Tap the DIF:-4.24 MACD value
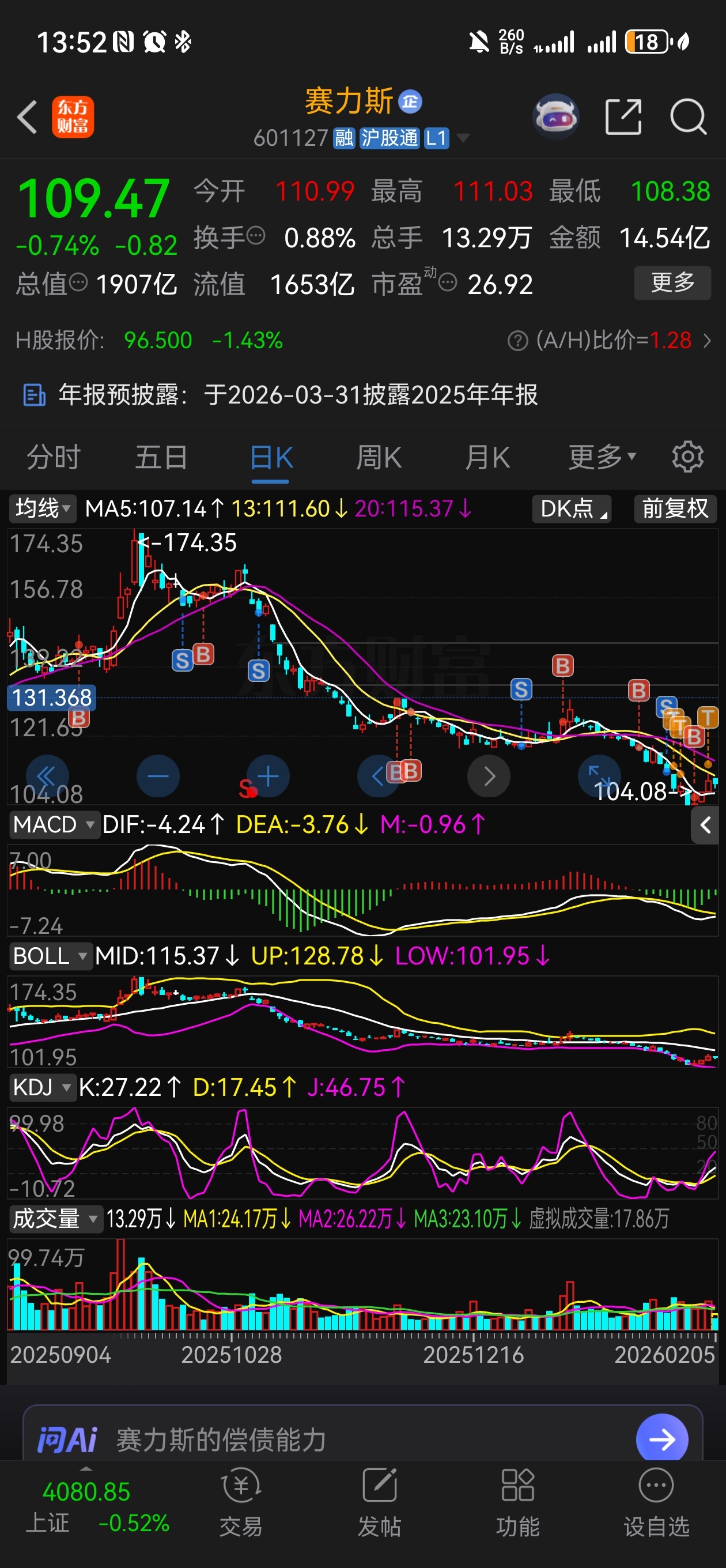The height and width of the screenshot is (1568, 726). (164, 825)
